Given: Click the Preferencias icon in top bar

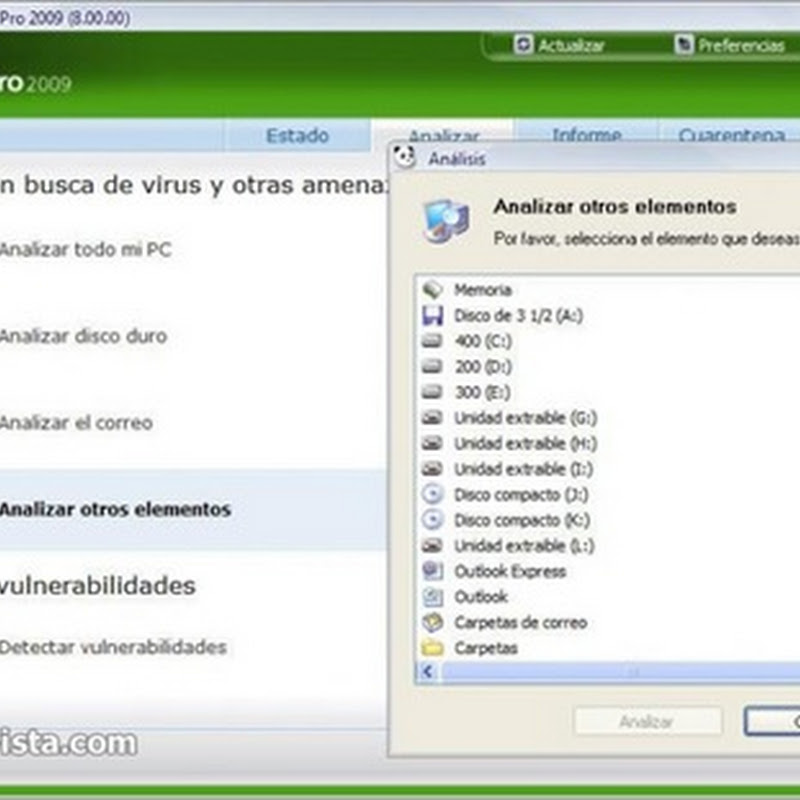Looking at the screenshot, I should tap(684, 45).
